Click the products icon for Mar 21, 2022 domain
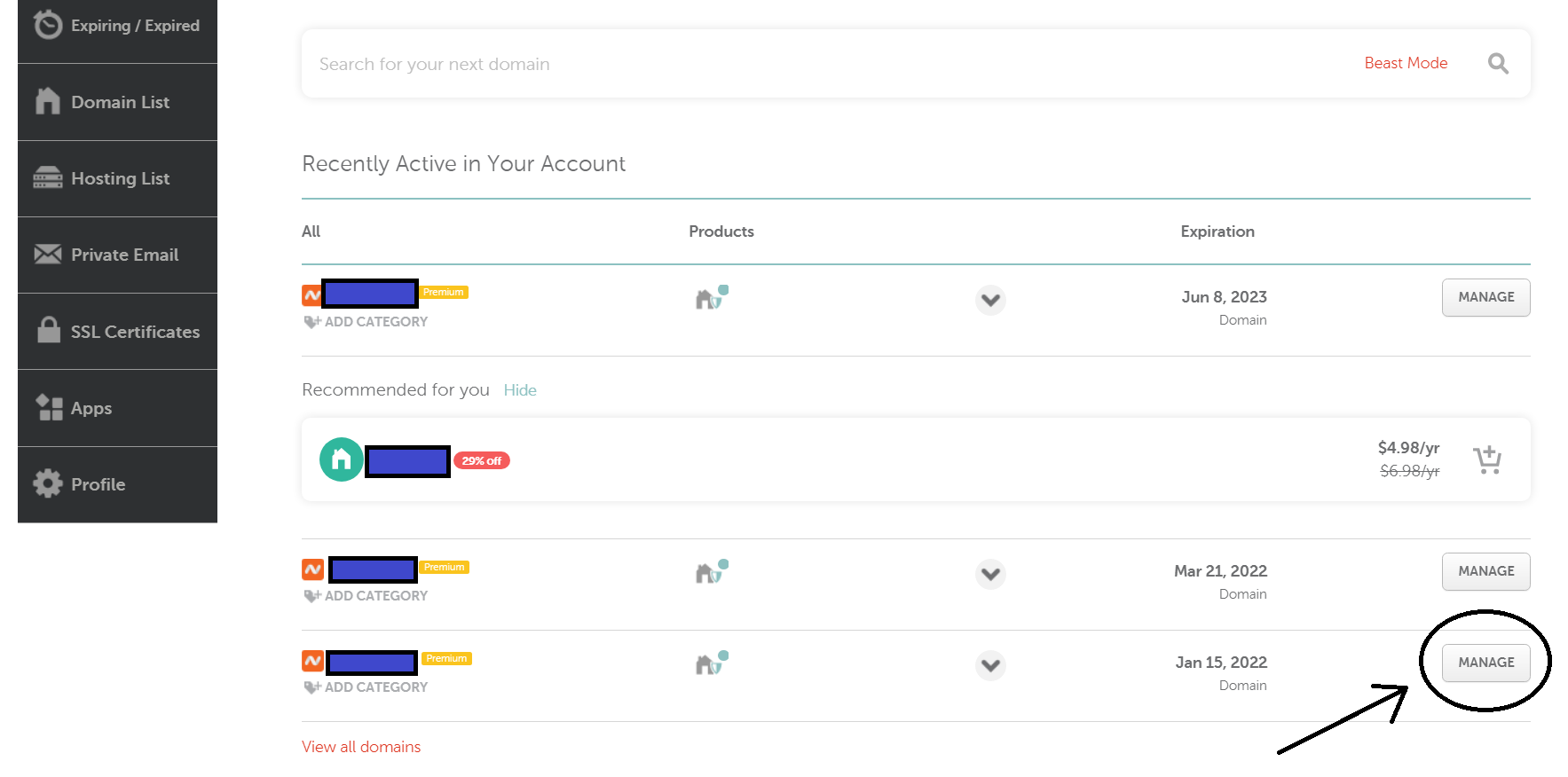Viewport: 1568px width, 777px height. click(x=712, y=572)
